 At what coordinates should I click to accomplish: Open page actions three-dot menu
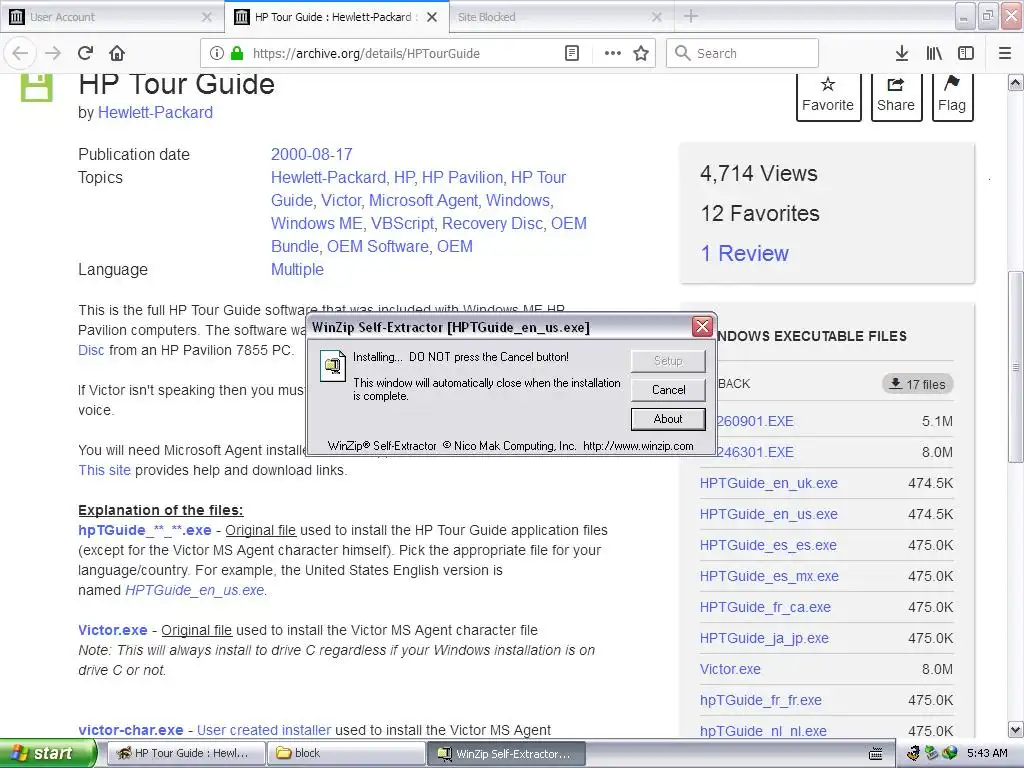tap(613, 53)
